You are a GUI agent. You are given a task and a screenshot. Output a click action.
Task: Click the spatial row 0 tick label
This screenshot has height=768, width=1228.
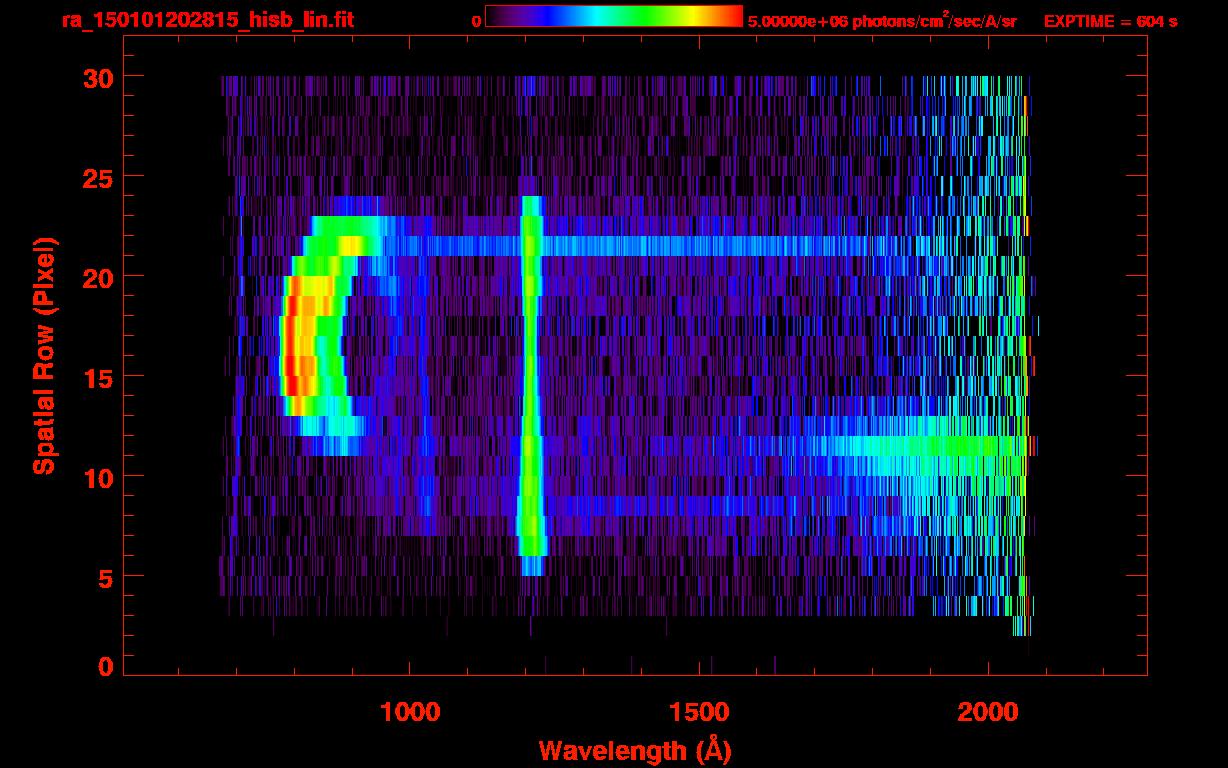[106, 666]
